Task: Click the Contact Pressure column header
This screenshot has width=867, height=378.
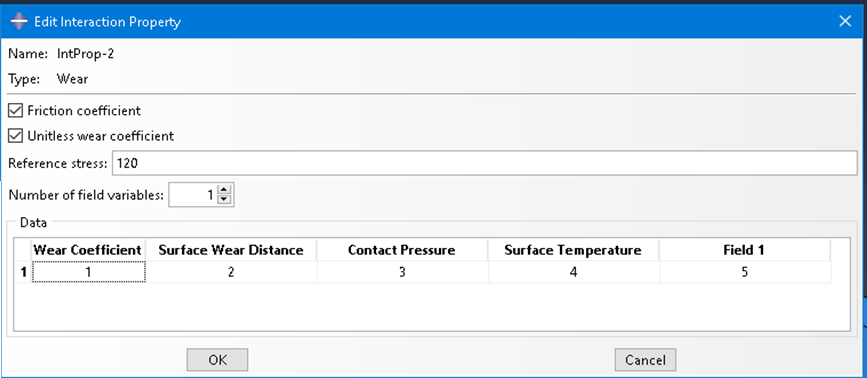Action: (x=402, y=250)
